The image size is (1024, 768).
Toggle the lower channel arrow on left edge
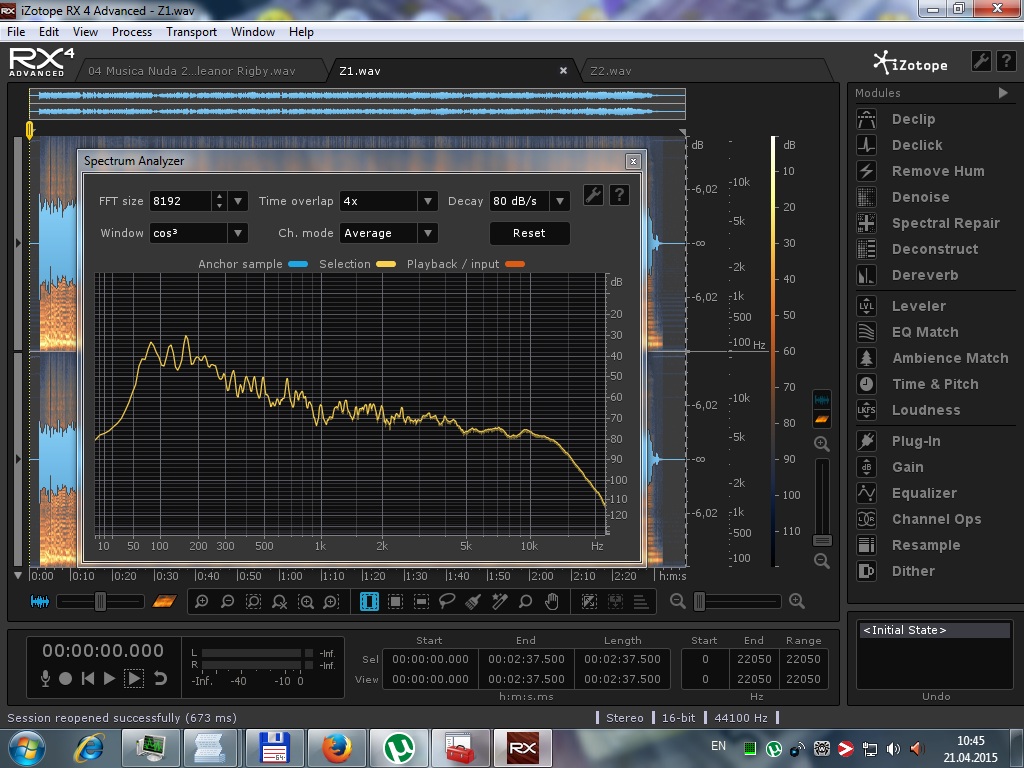[18, 459]
